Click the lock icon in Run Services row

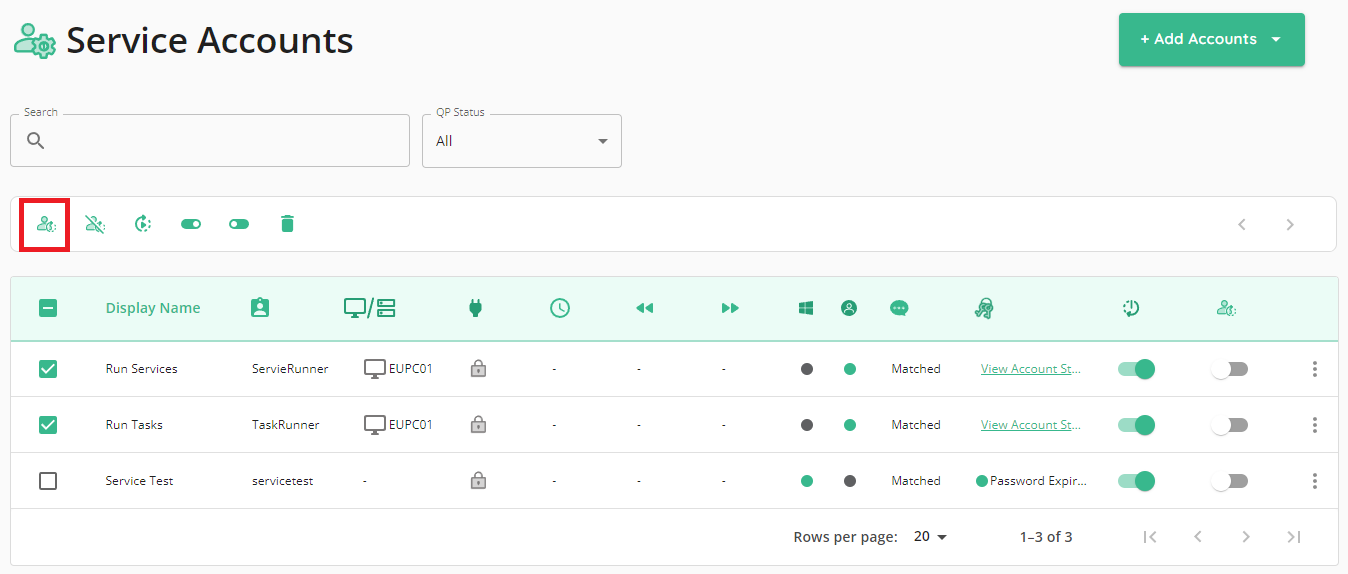point(478,369)
